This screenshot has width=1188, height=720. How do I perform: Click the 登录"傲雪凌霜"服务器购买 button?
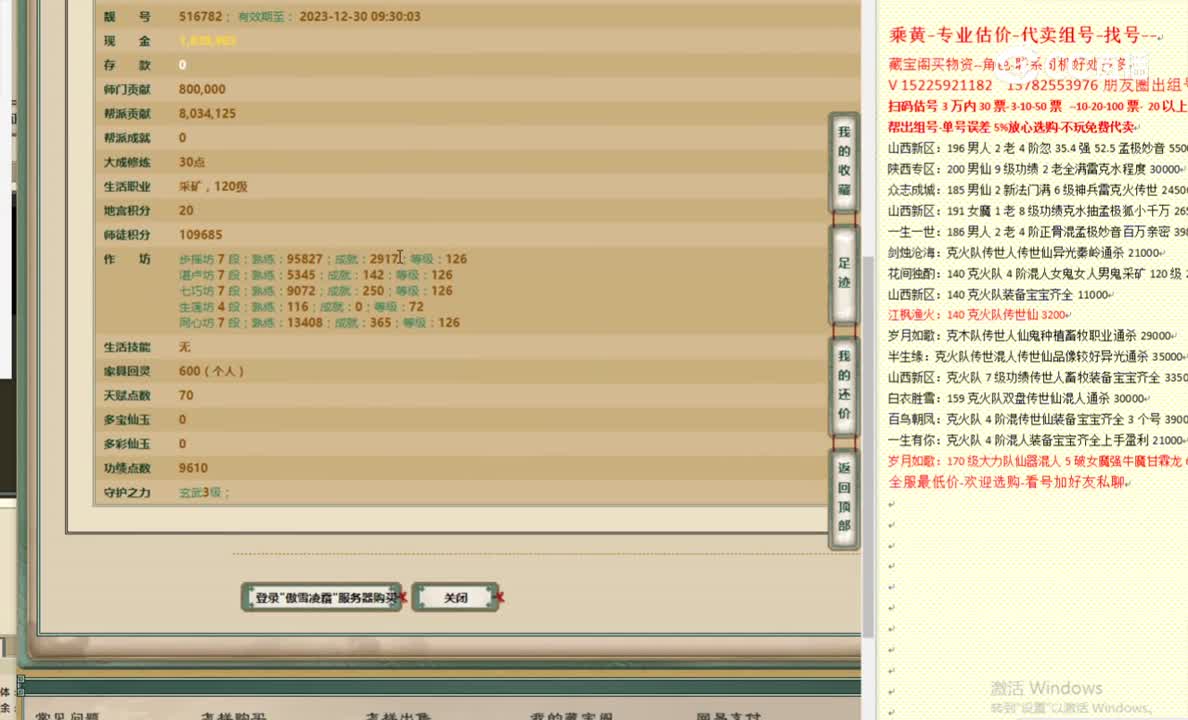(321, 597)
